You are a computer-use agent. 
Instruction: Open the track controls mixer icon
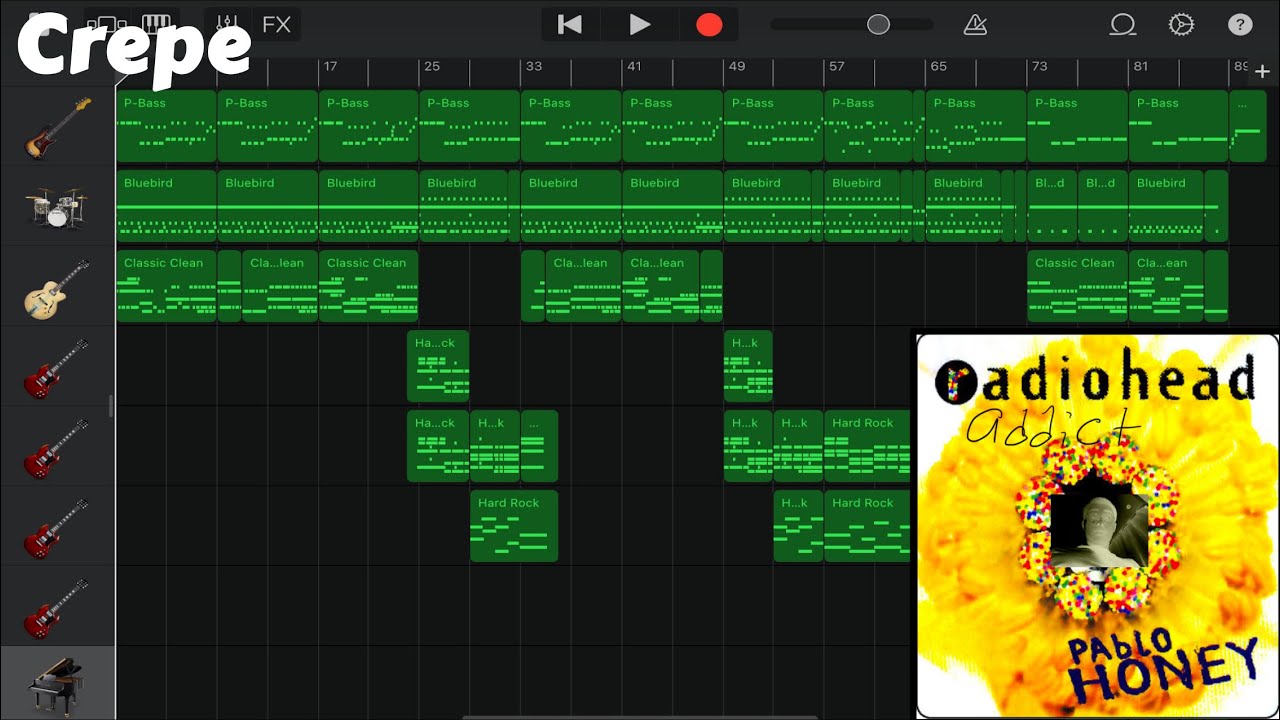pyautogui.click(x=226, y=24)
